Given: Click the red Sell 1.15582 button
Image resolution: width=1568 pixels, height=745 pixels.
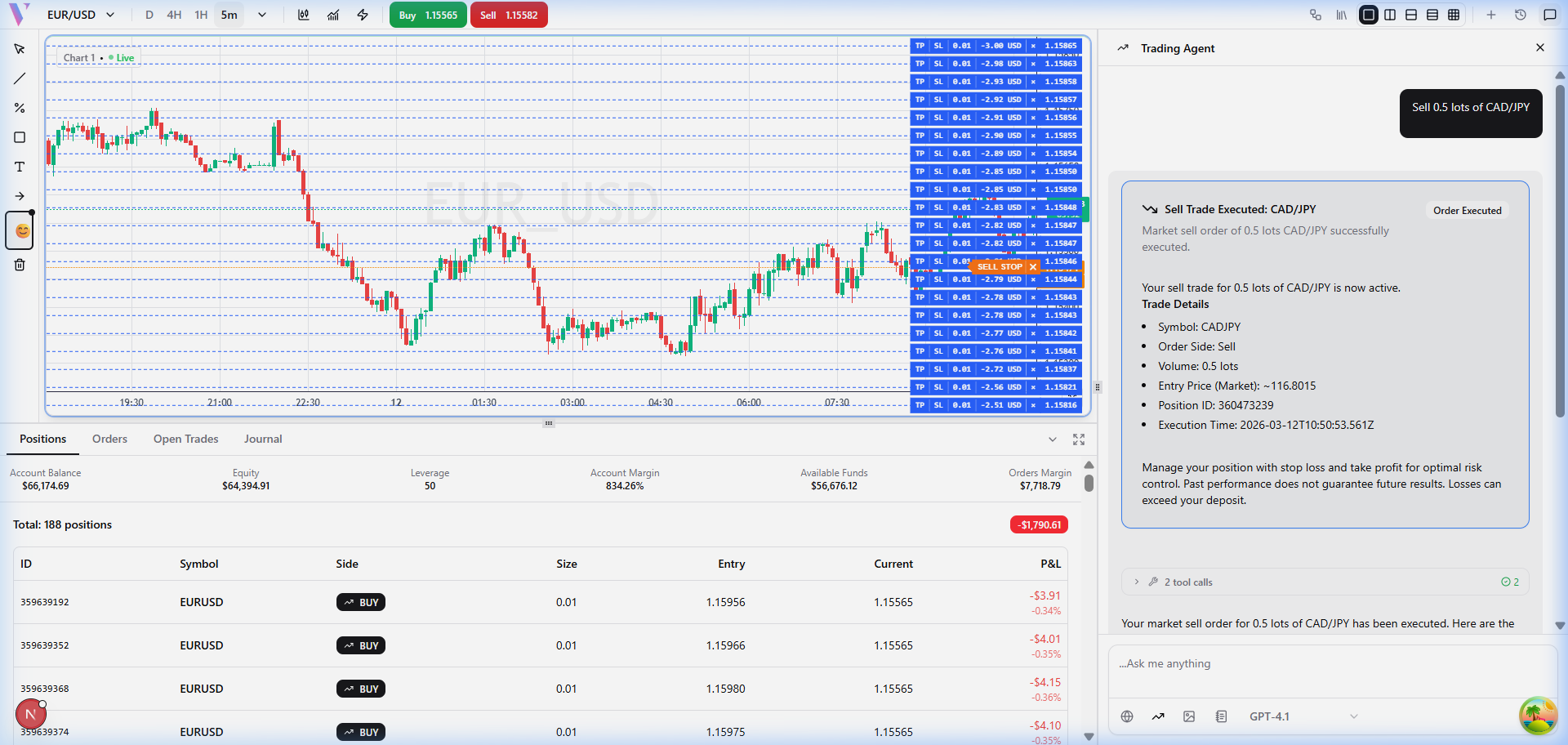Looking at the screenshot, I should [x=509, y=15].
